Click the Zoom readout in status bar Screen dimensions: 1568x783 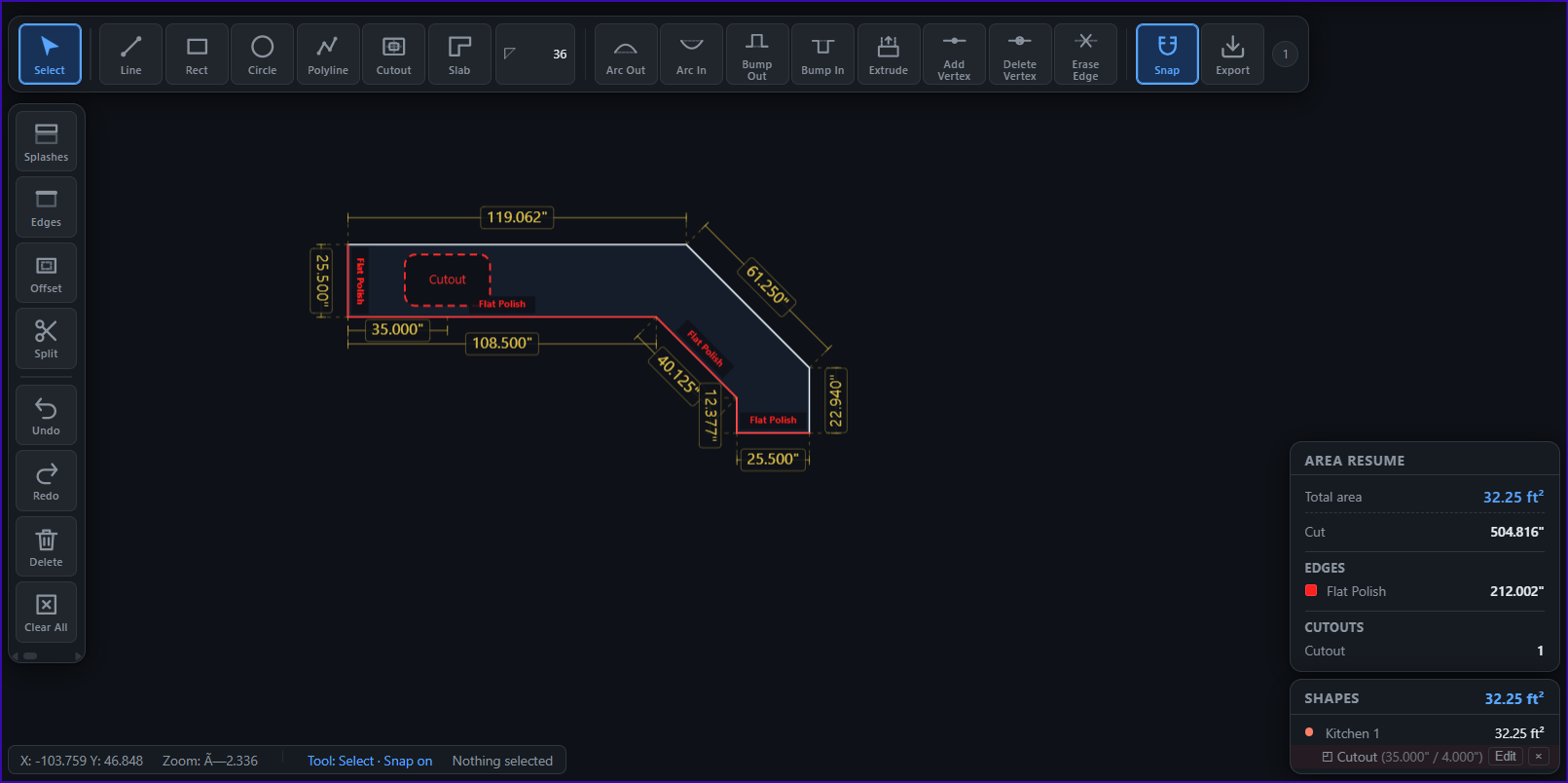pyautogui.click(x=210, y=761)
